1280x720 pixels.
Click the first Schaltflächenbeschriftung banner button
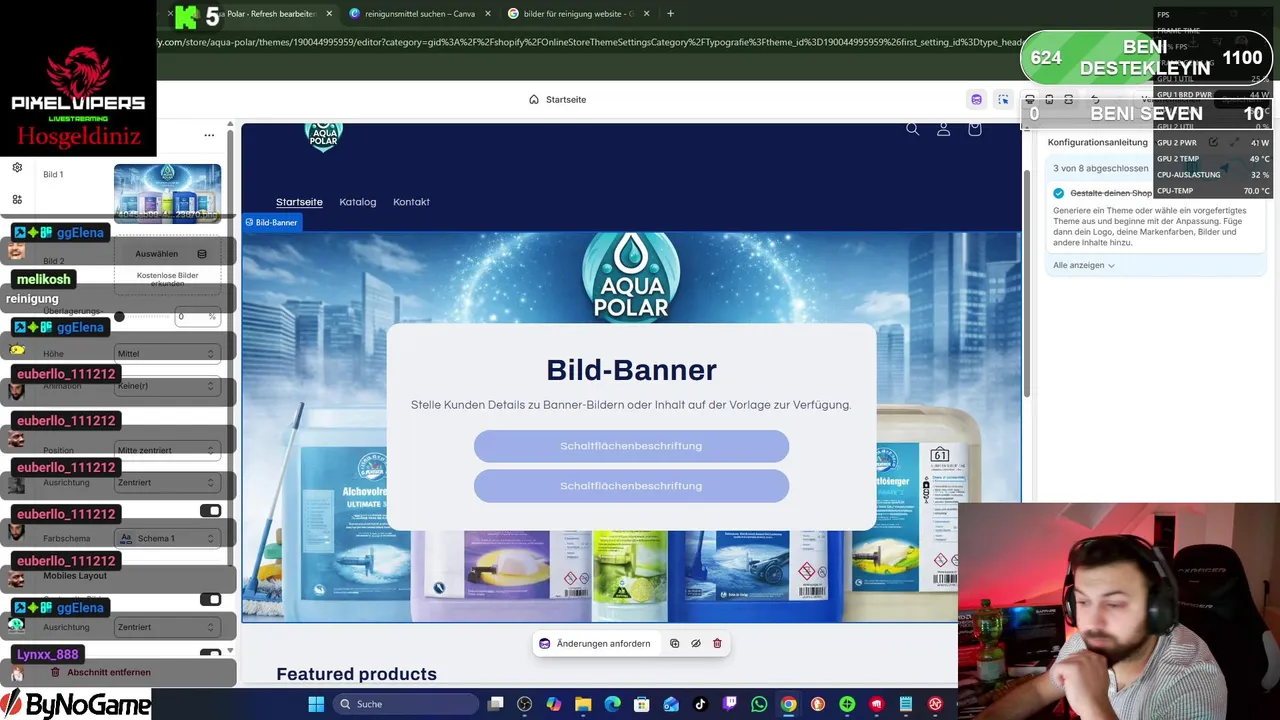pos(631,446)
